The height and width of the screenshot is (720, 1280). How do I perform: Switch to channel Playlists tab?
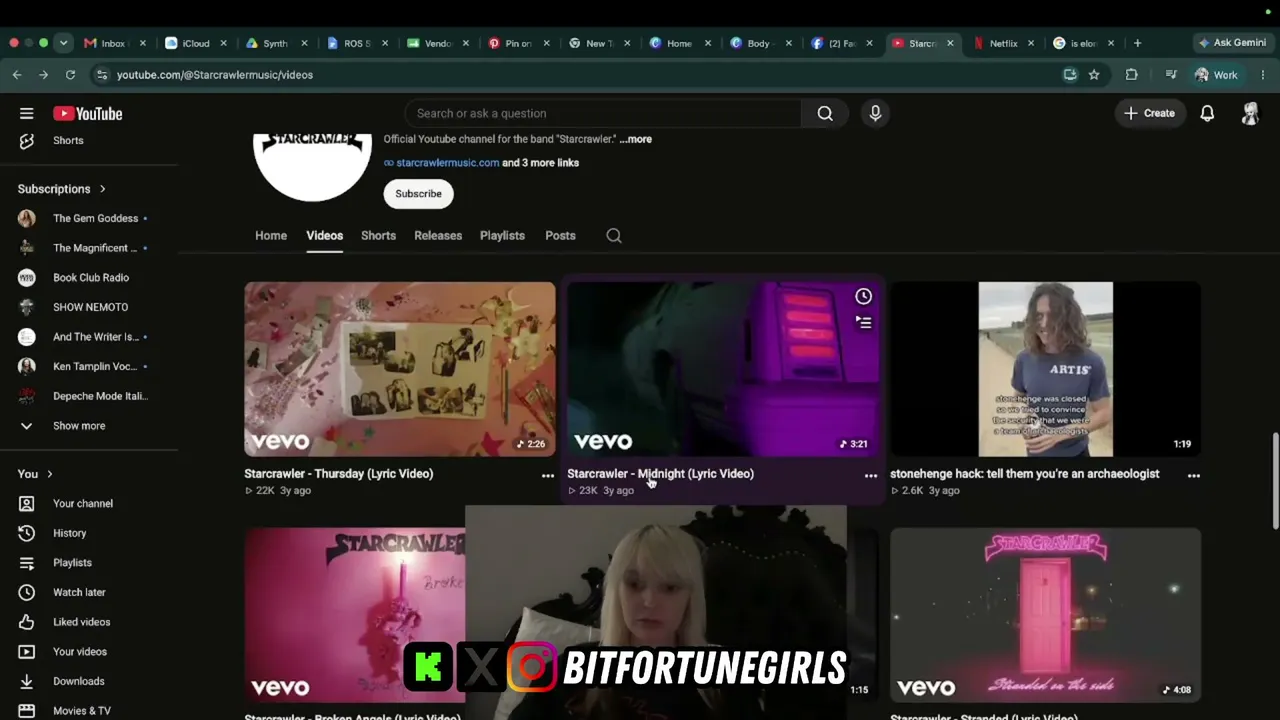tap(502, 236)
